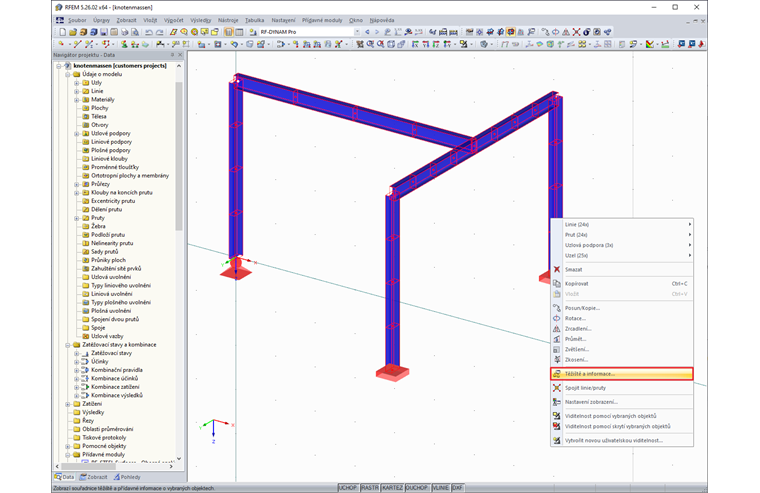The height and width of the screenshot is (493, 760).
Task: Collapse the Údaje o modelu tree node
Action: (68, 75)
